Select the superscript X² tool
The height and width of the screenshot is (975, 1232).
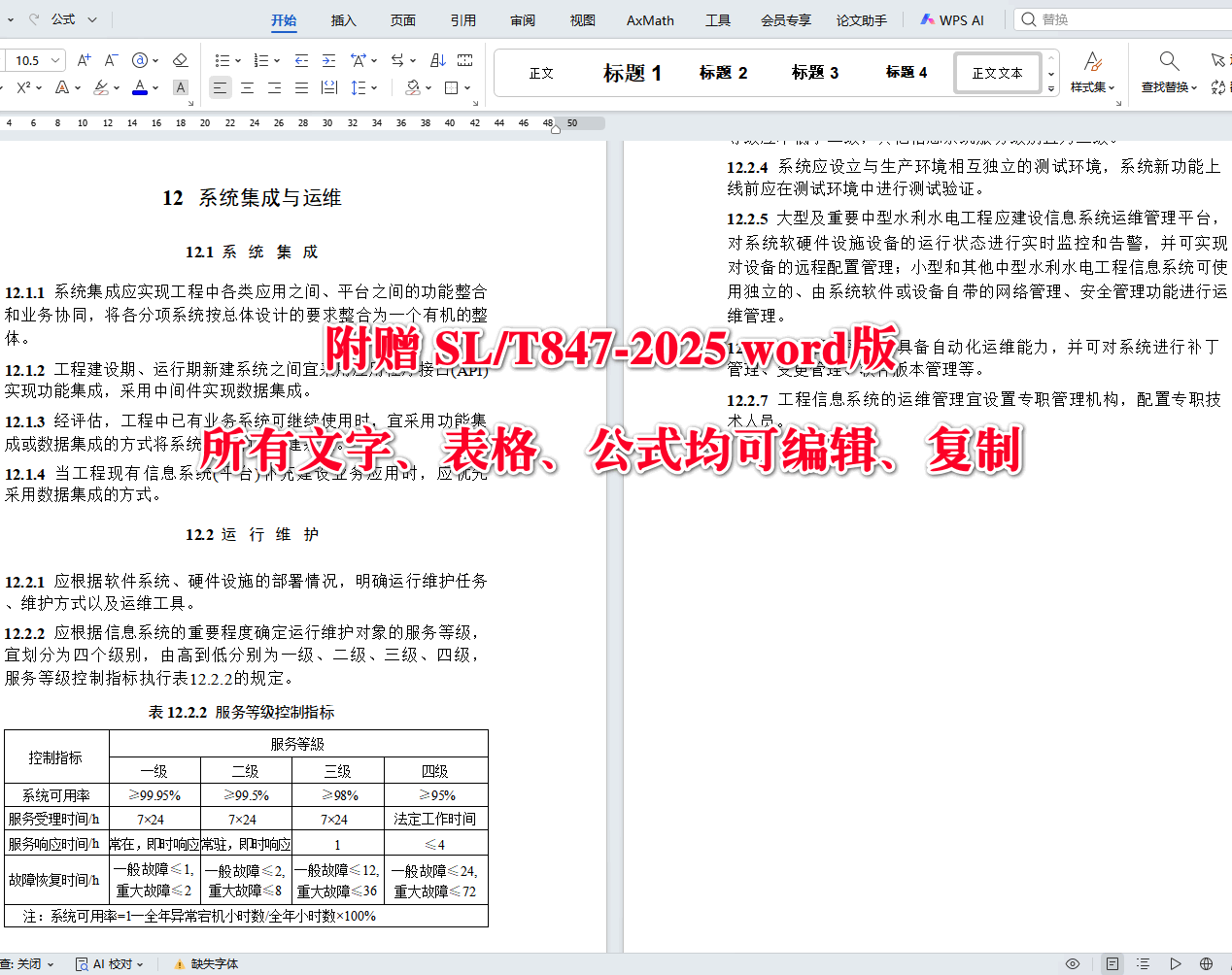(24, 87)
